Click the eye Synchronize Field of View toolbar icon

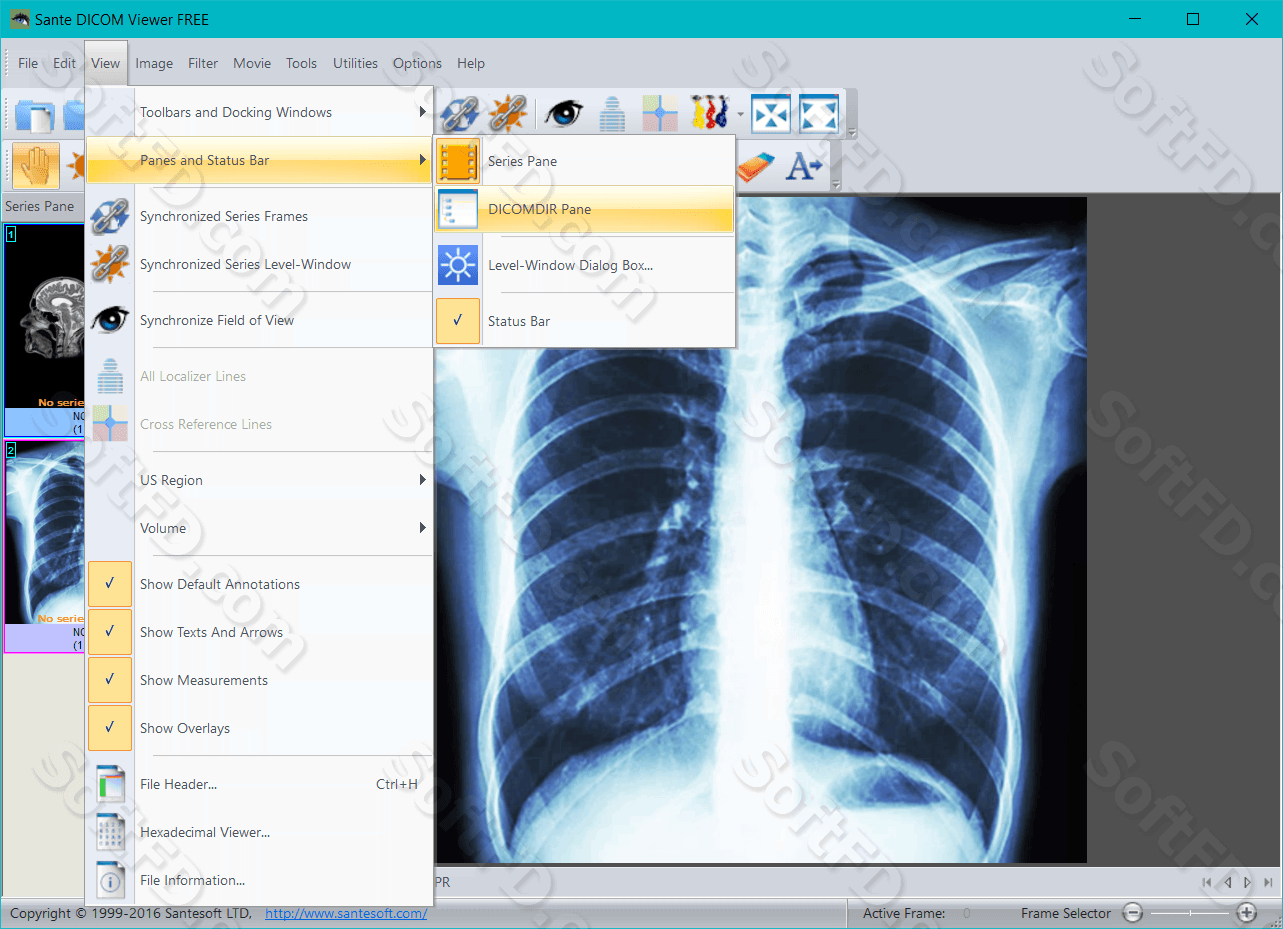click(564, 112)
